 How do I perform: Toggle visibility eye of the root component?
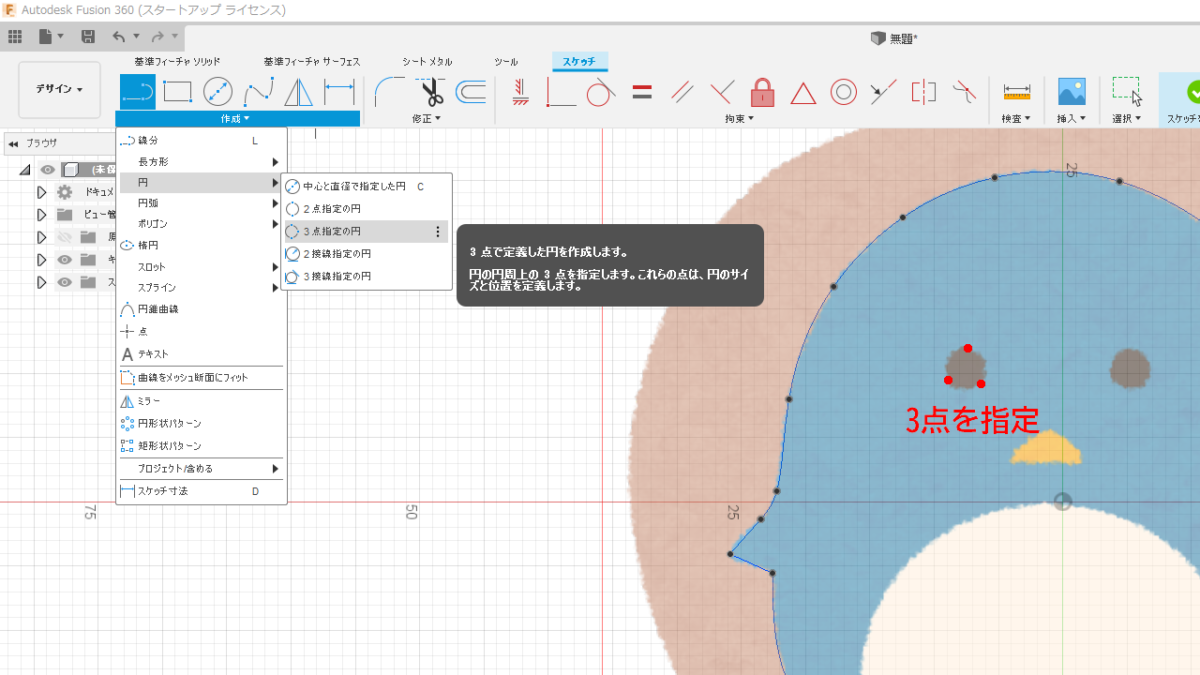(47, 170)
